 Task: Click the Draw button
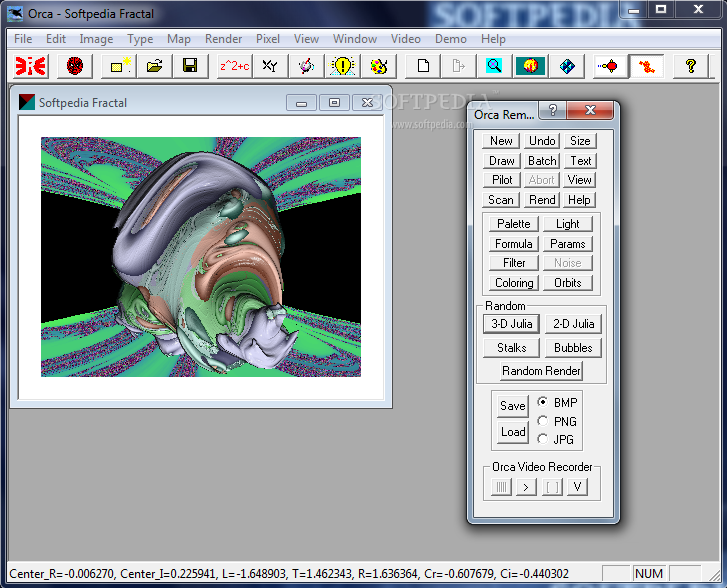click(501, 160)
